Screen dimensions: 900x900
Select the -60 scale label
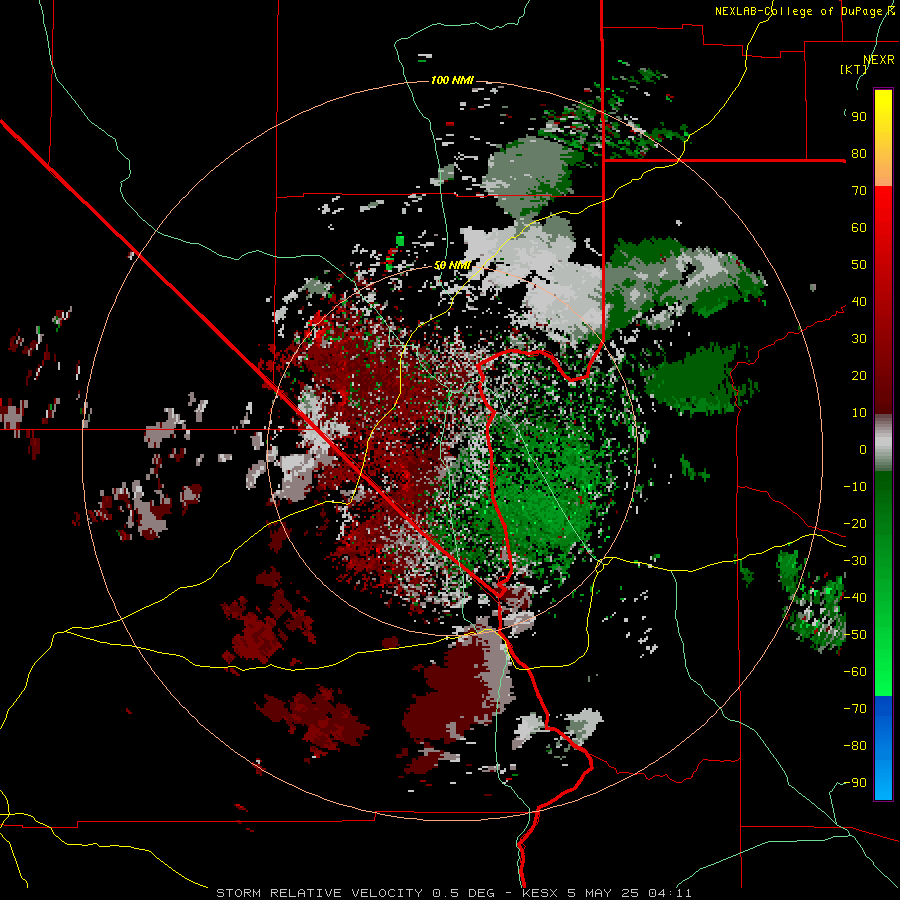coord(855,672)
